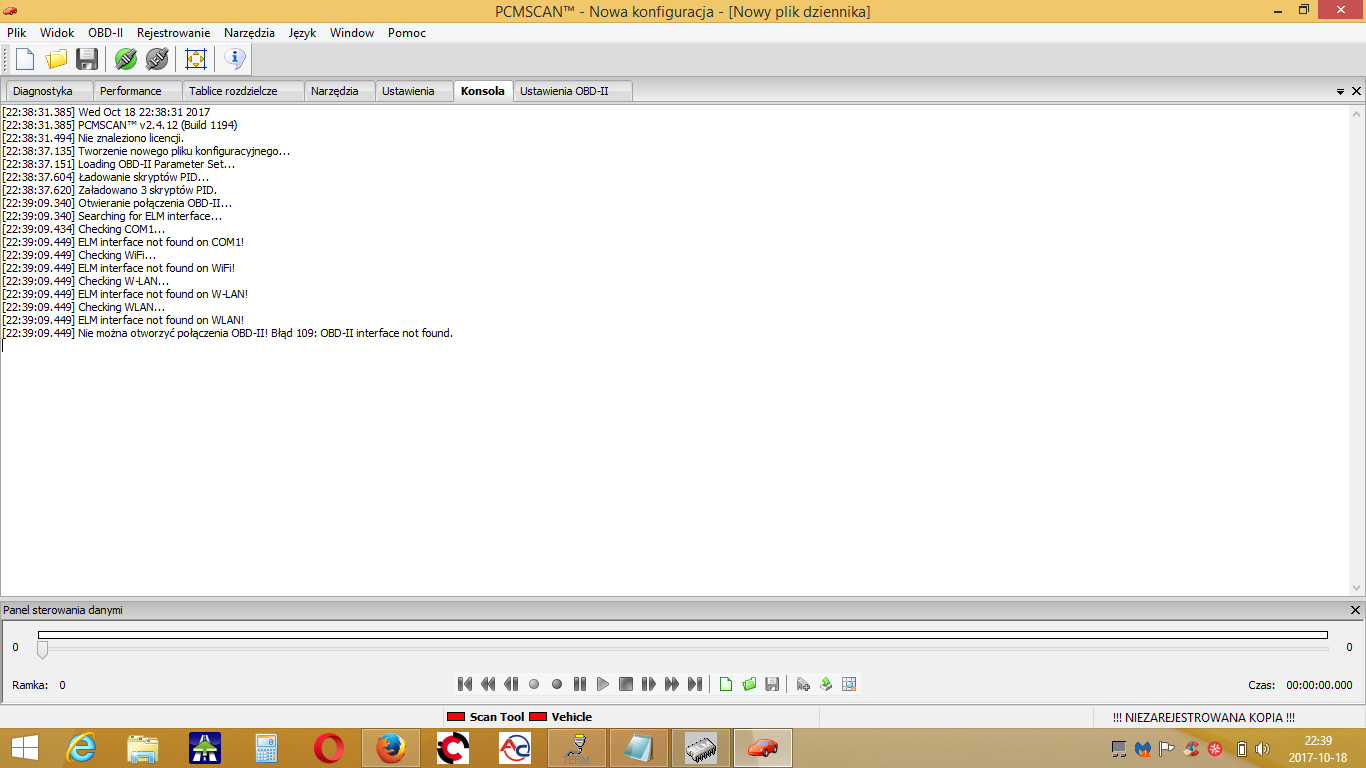
Task: Play the data log
Action: [x=603, y=684]
